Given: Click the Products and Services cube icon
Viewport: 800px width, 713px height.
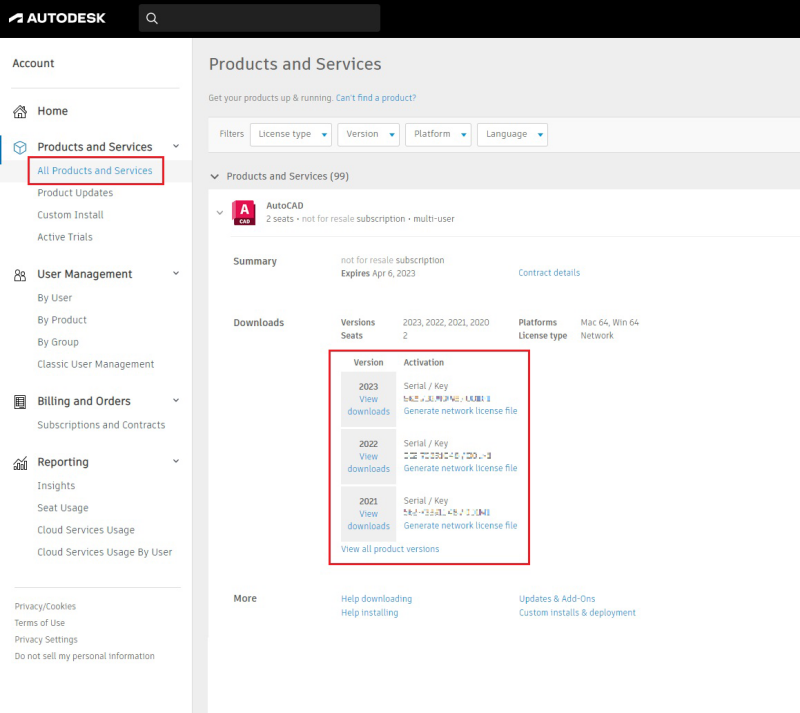Looking at the screenshot, I should (20, 147).
